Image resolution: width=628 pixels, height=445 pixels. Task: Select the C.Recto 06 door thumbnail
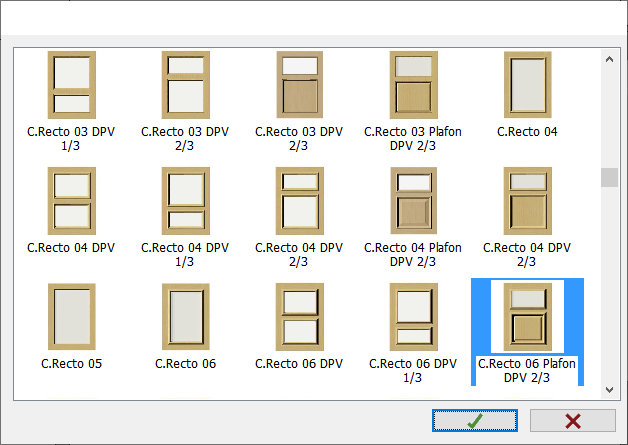point(186,316)
